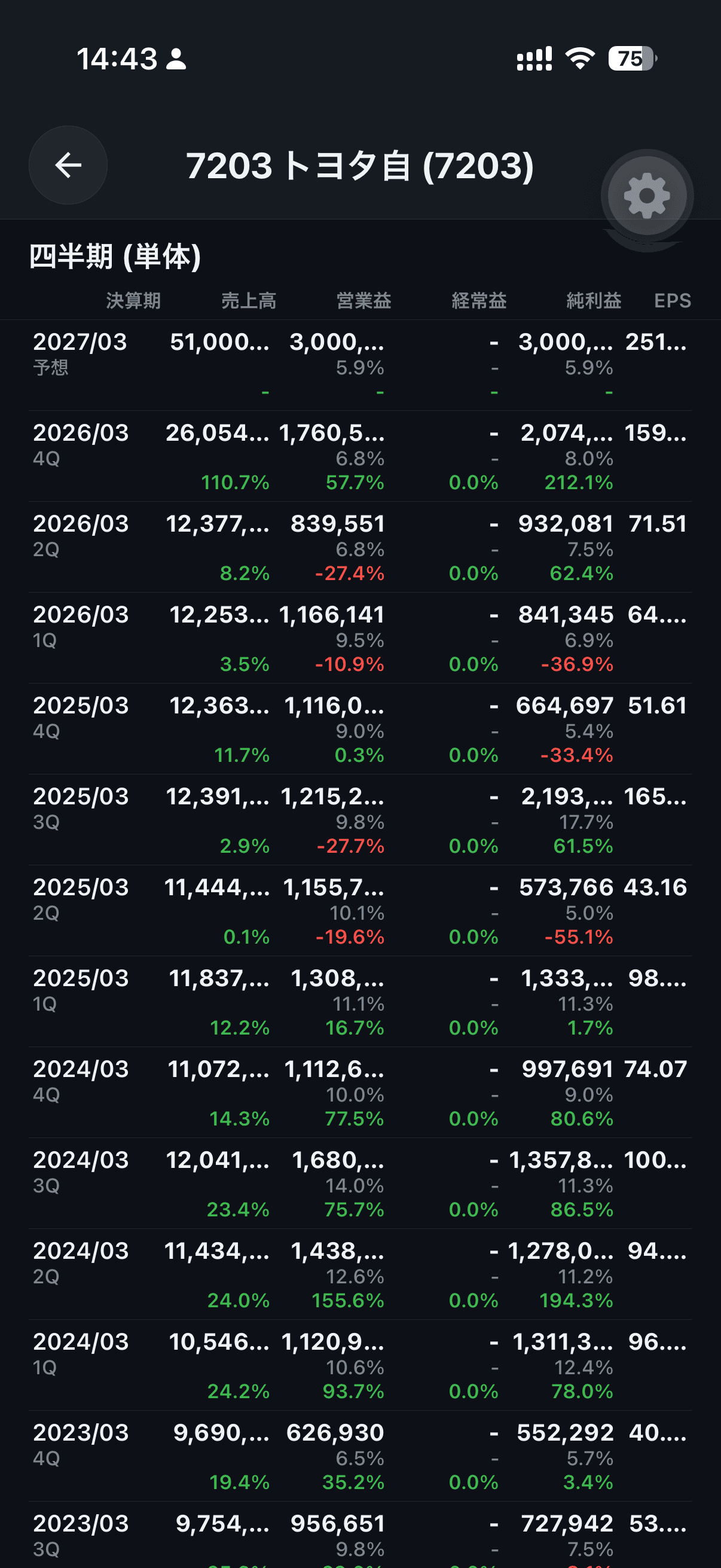
Task: Tap the 予想 label under 2027/03
Action: tap(50, 368)
